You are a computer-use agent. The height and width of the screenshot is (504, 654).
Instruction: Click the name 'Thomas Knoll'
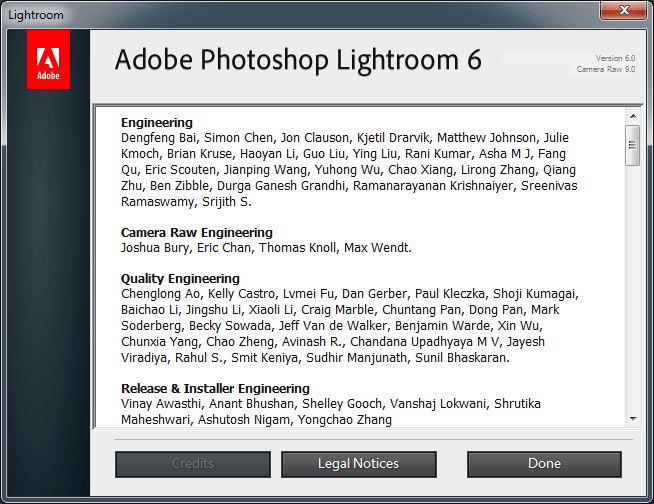[297, 248]
